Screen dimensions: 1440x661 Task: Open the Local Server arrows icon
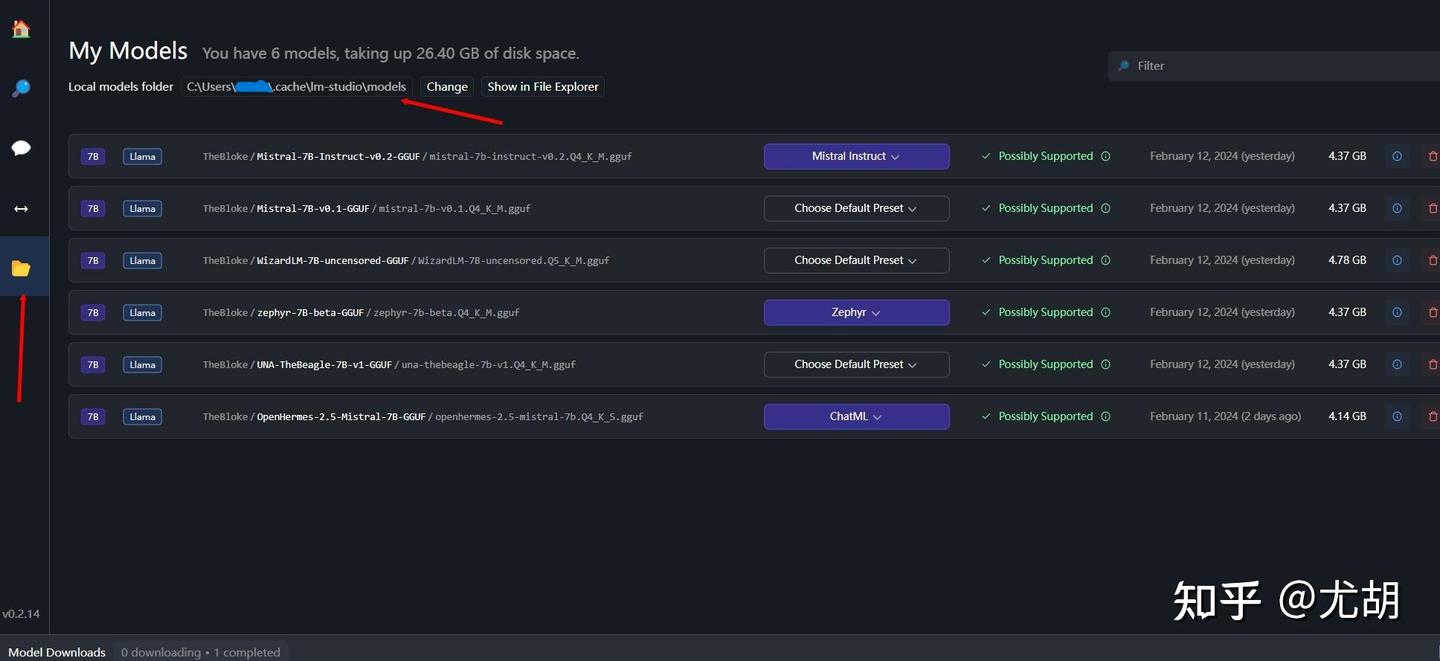point(21,209)
